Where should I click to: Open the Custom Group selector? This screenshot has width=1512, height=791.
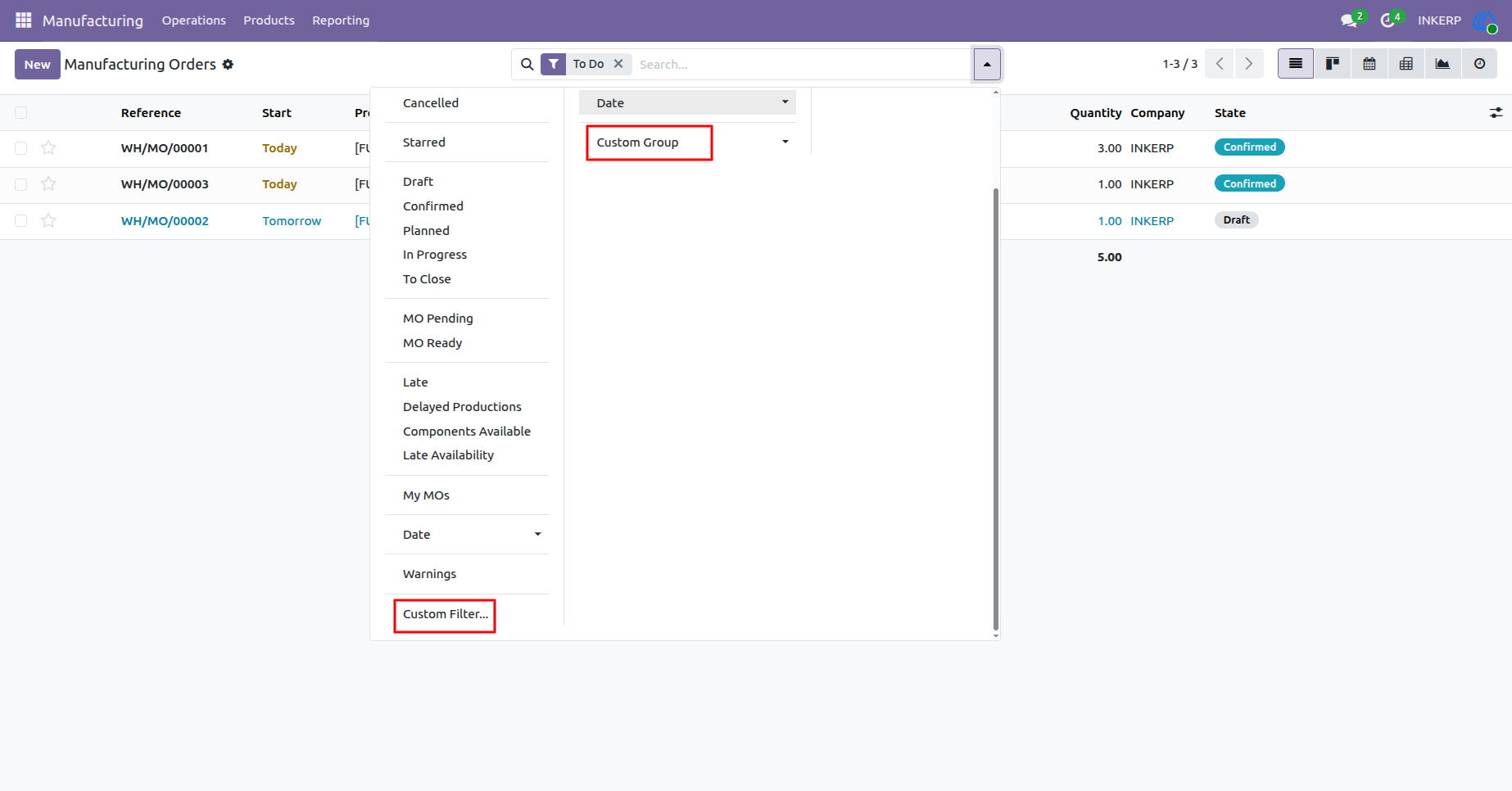(x=687, y=142)
